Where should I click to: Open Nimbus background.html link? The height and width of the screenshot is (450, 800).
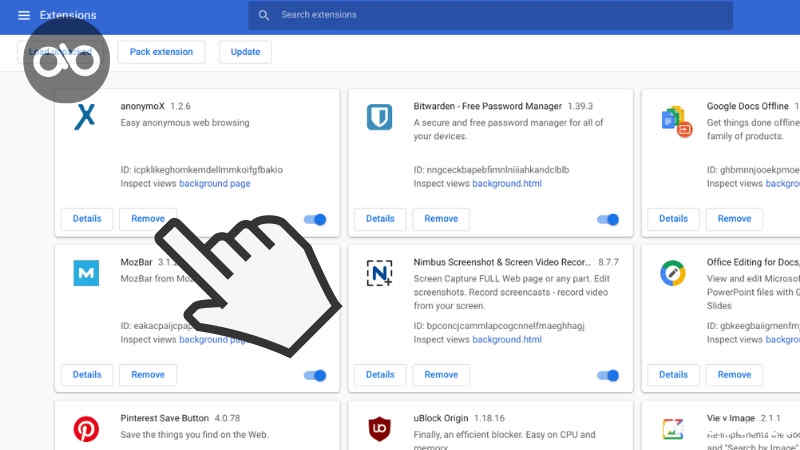coord(507,340)
